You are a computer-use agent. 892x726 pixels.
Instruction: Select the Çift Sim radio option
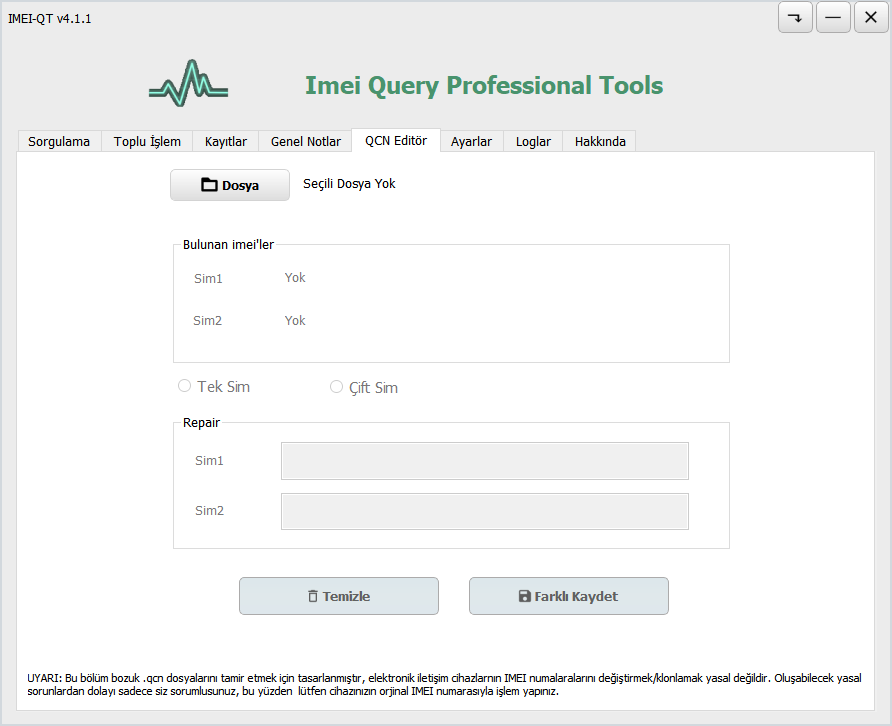tap(337, 387)
